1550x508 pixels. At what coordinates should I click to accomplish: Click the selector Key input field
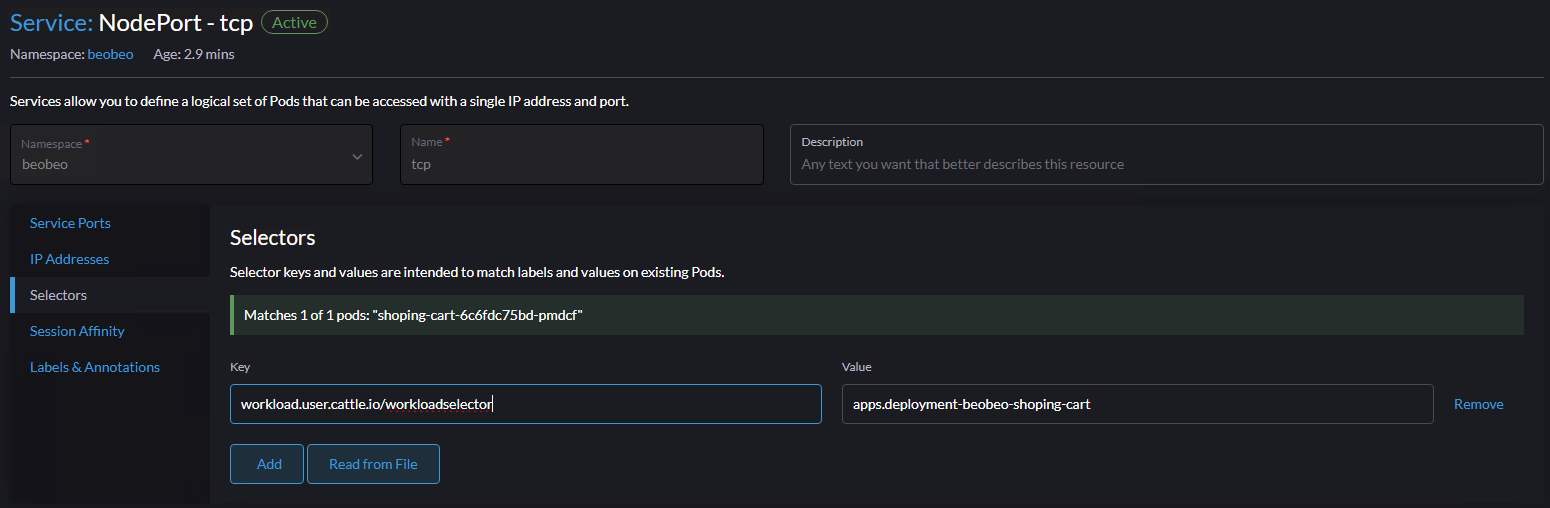pos(525,404)
